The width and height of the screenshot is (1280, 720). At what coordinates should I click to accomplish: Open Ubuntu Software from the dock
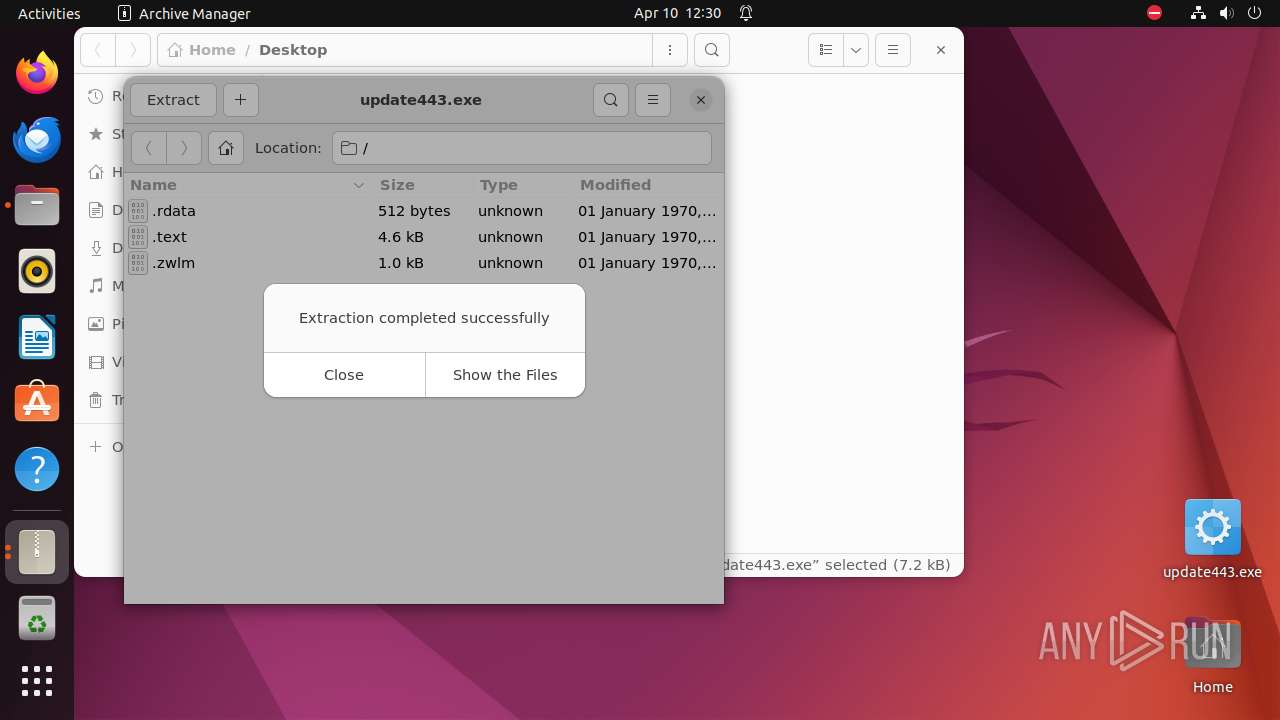pos(37,403)
